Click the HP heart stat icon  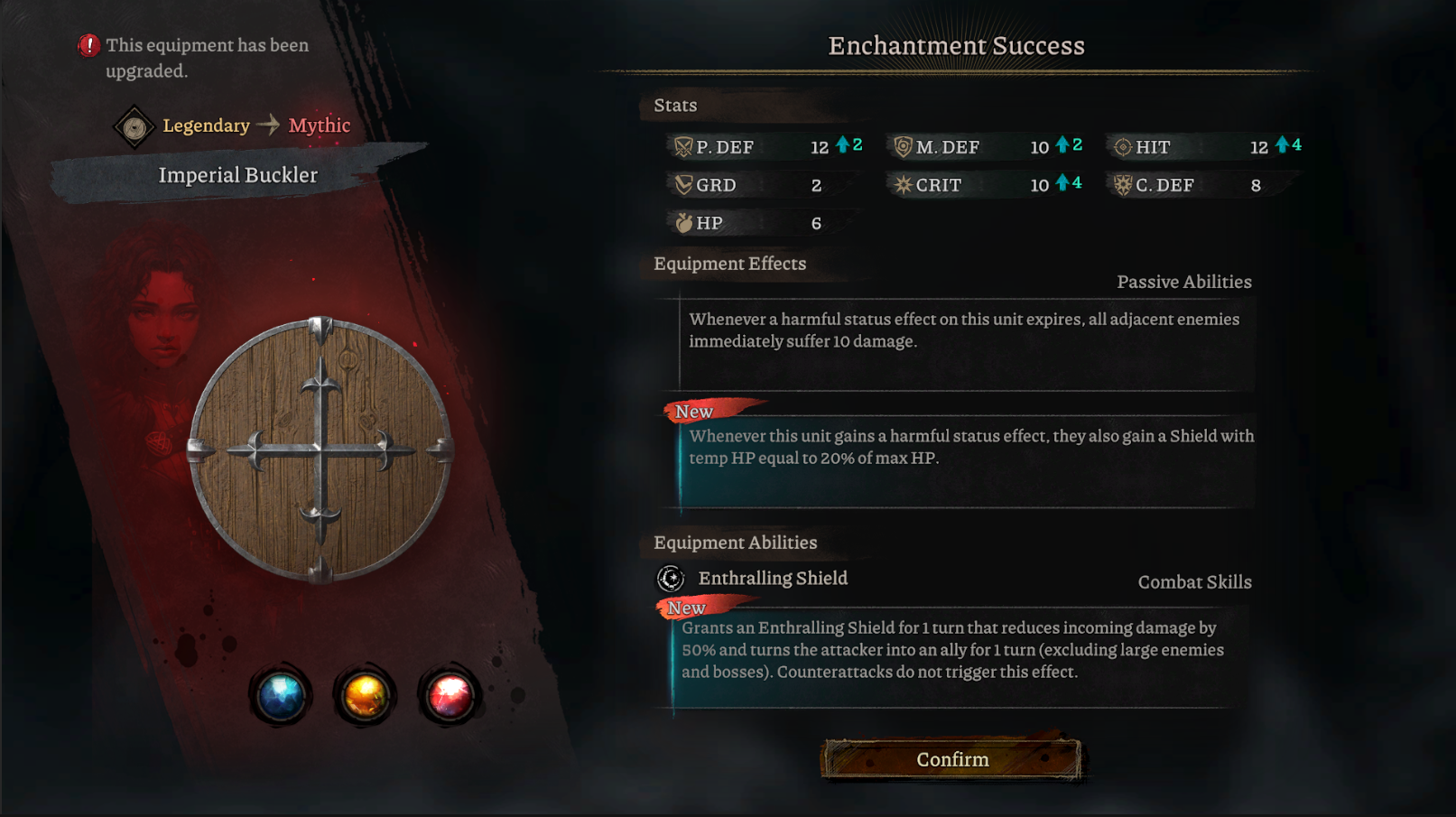point(683,222)
